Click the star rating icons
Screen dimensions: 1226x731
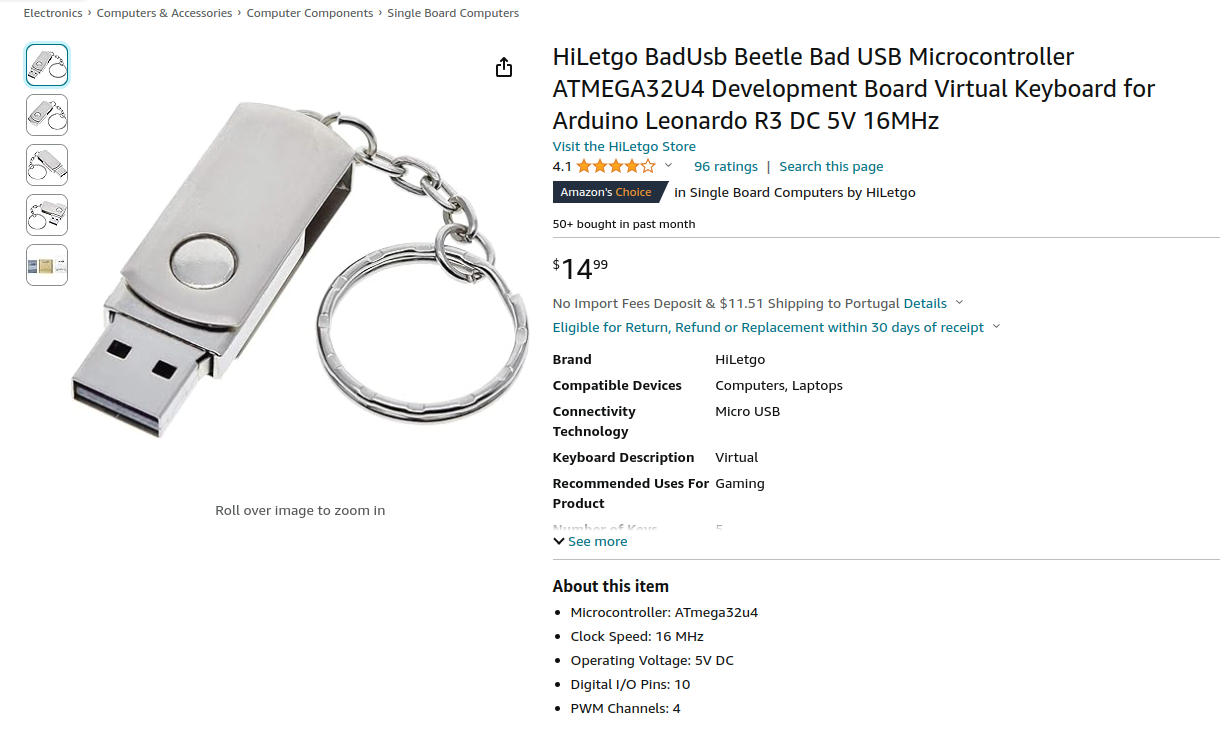(616, 167)
